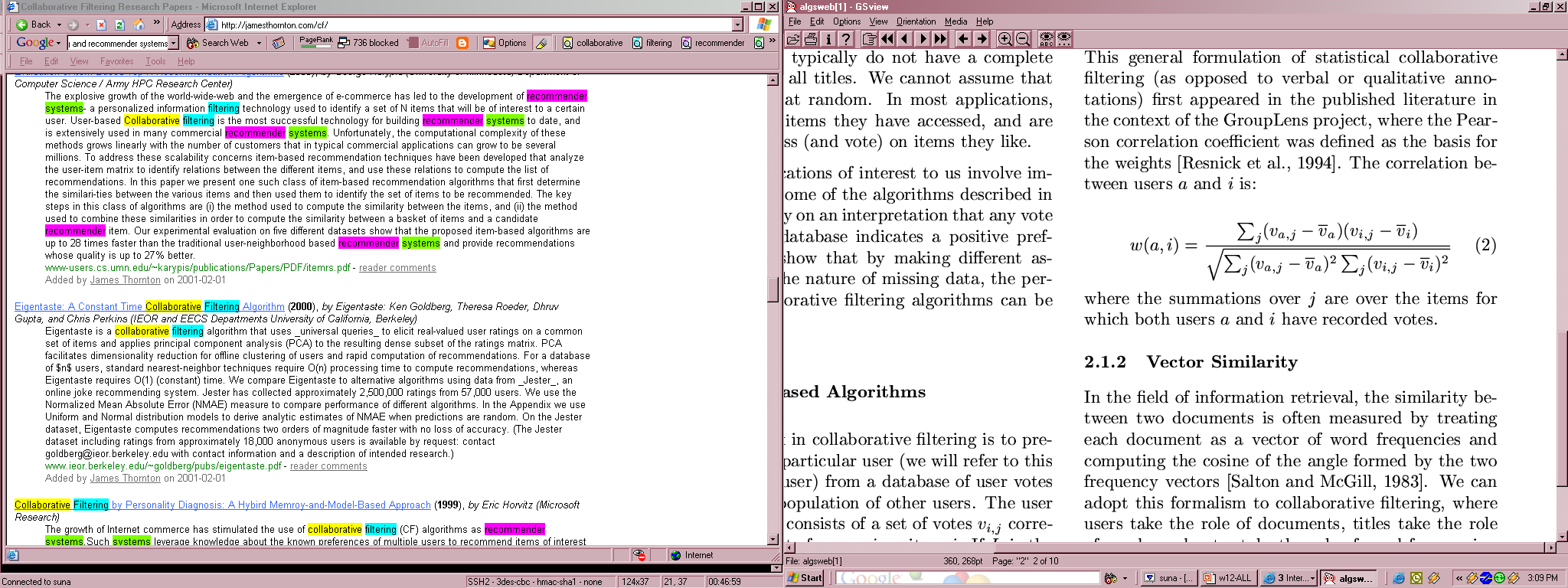Zoom out with the magnifier minus icon
The width and height of the screenshot is (1568, 588).
(x=1022, y=39)
